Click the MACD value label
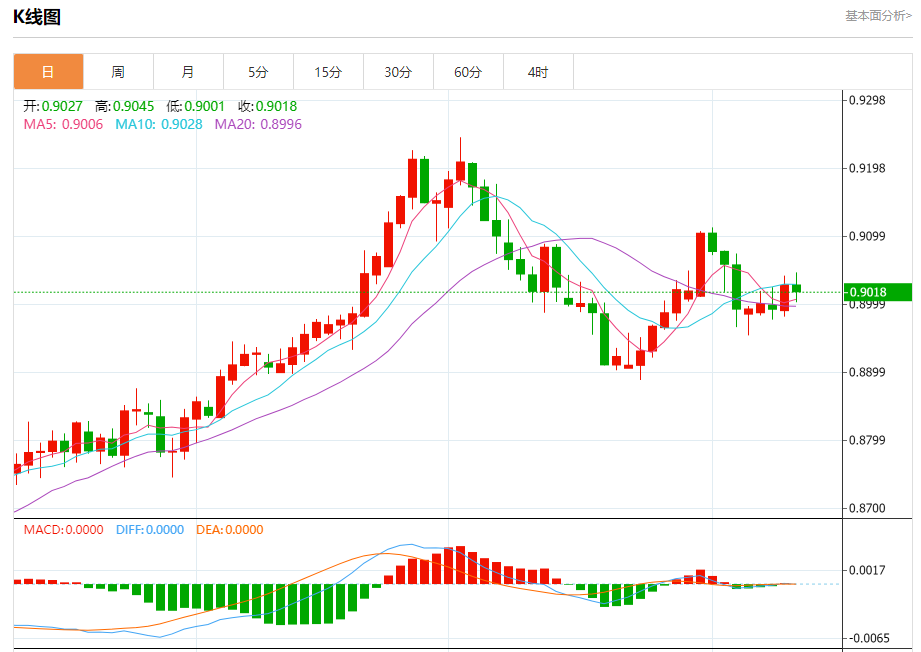Screen dimensions: 921x652 click(63, 530)
